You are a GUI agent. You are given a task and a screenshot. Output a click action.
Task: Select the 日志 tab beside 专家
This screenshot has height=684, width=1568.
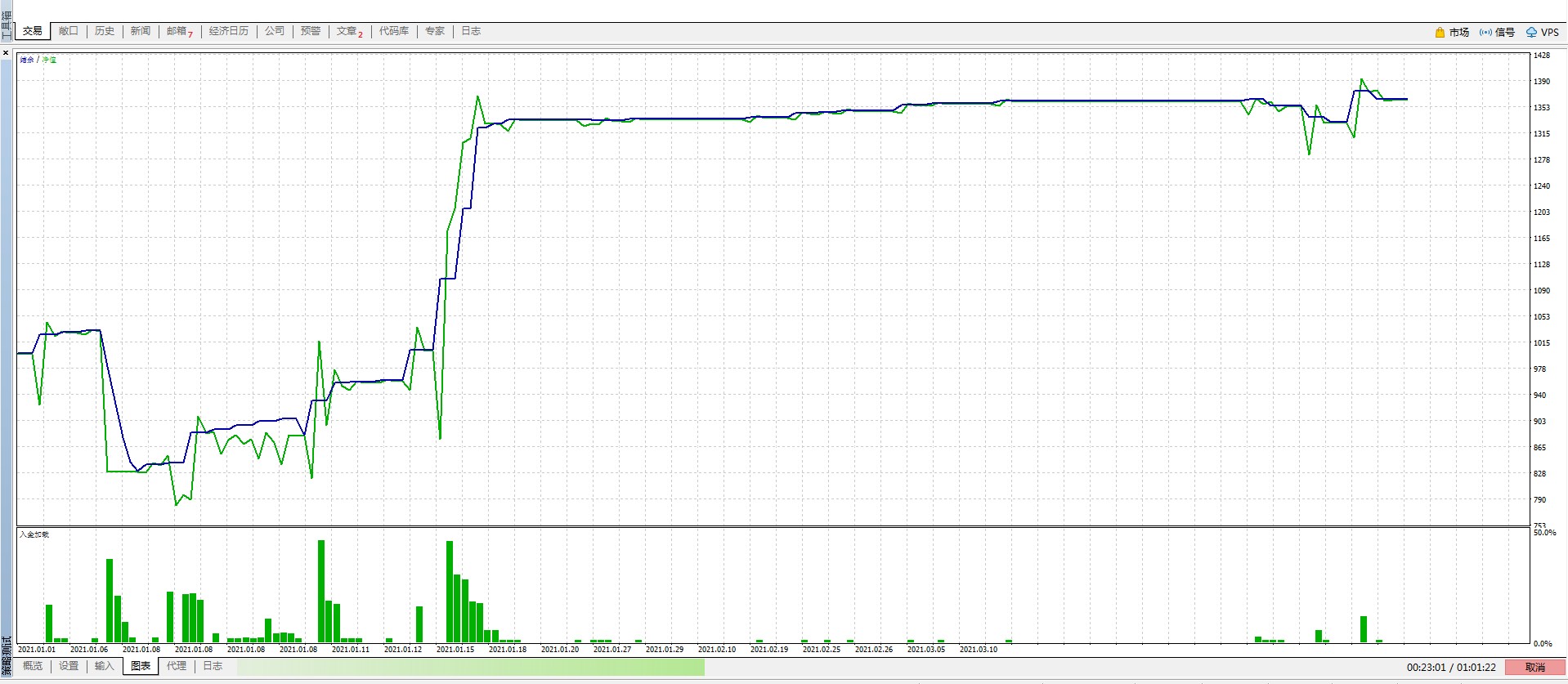coord(471,31)
